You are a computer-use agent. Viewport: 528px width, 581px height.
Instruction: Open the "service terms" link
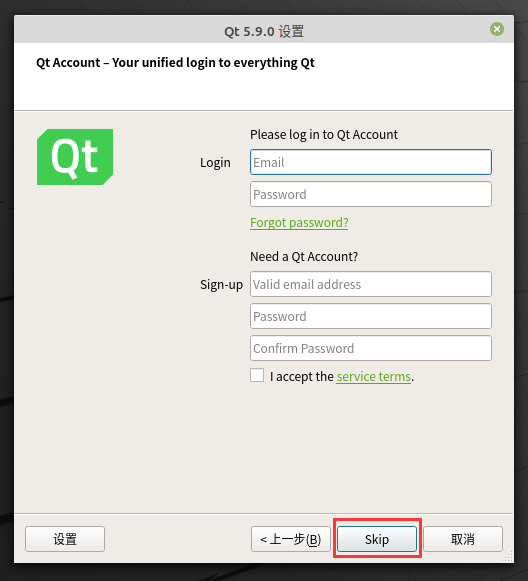pos(373,377)
